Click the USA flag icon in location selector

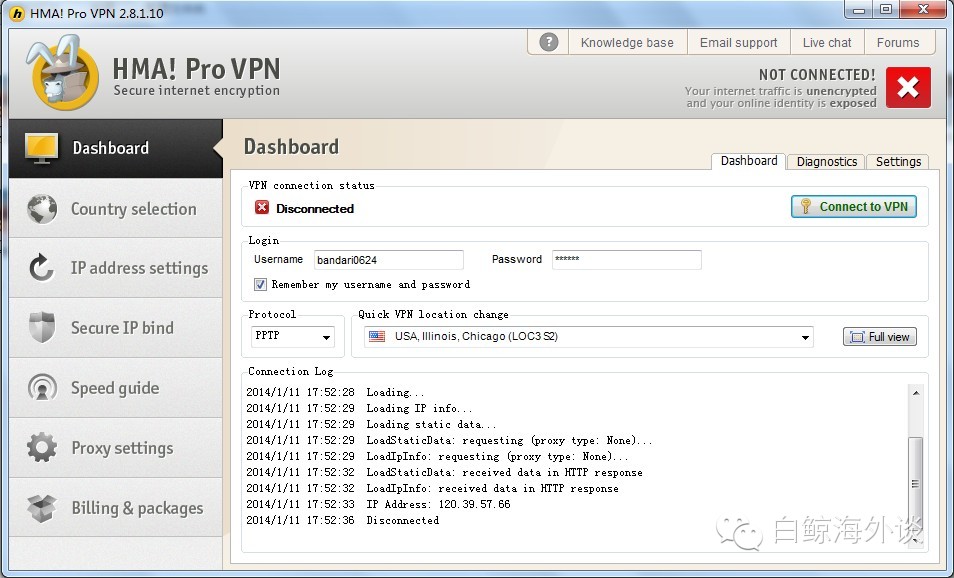coord(377,336)
